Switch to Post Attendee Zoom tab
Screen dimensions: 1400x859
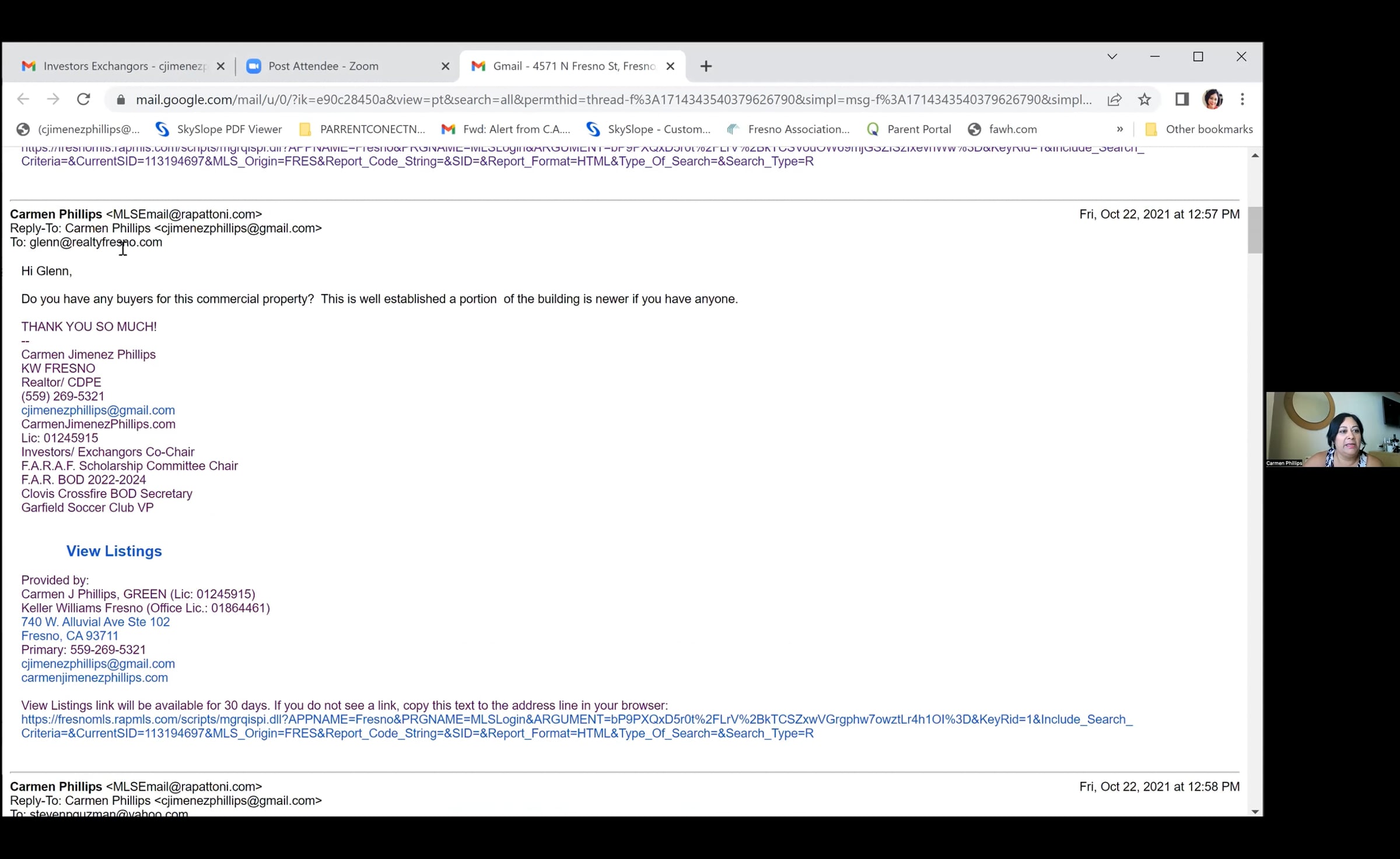pos(324,66)
